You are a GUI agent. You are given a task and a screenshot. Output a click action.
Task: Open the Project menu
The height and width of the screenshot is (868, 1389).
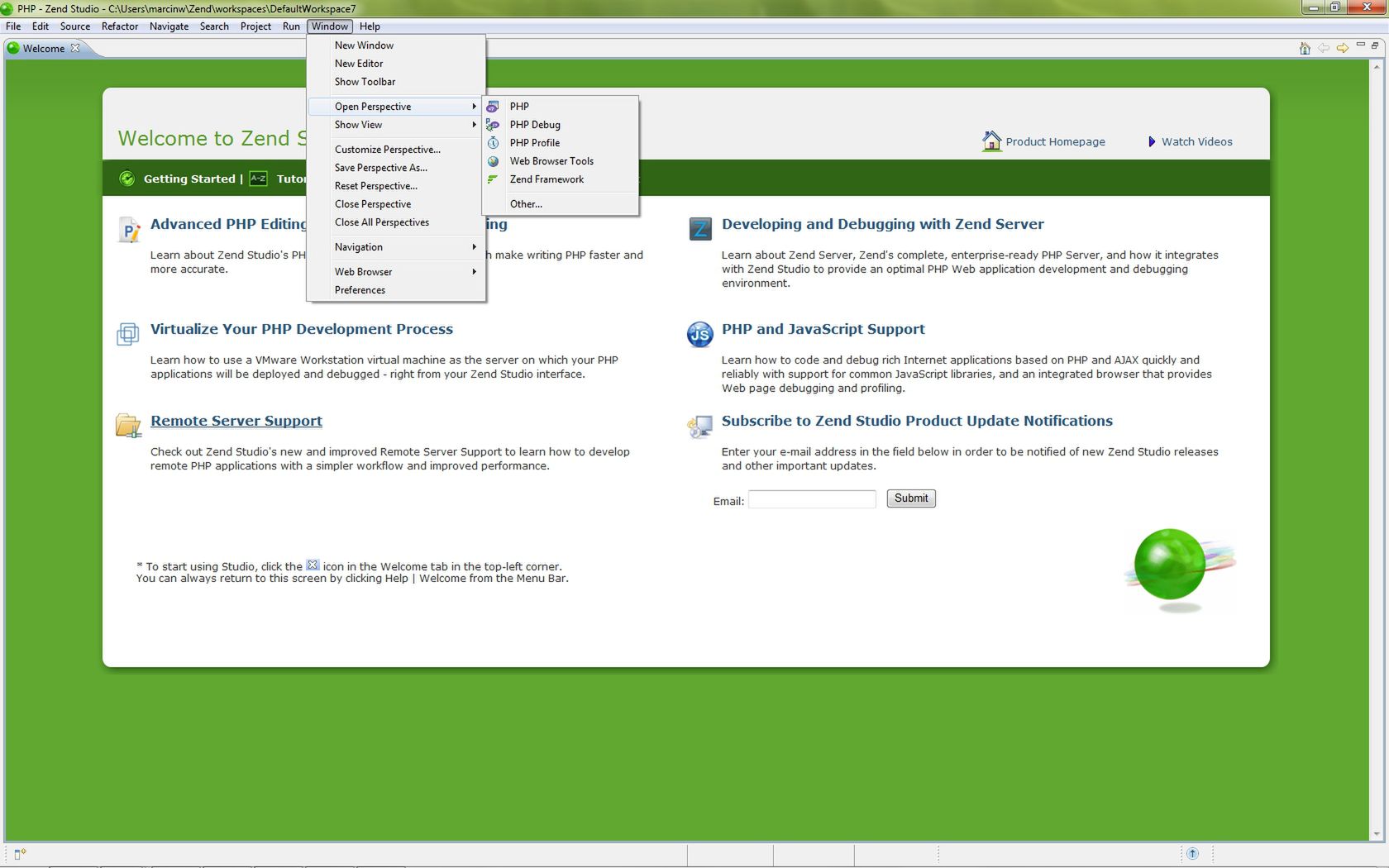click(255, 26)
